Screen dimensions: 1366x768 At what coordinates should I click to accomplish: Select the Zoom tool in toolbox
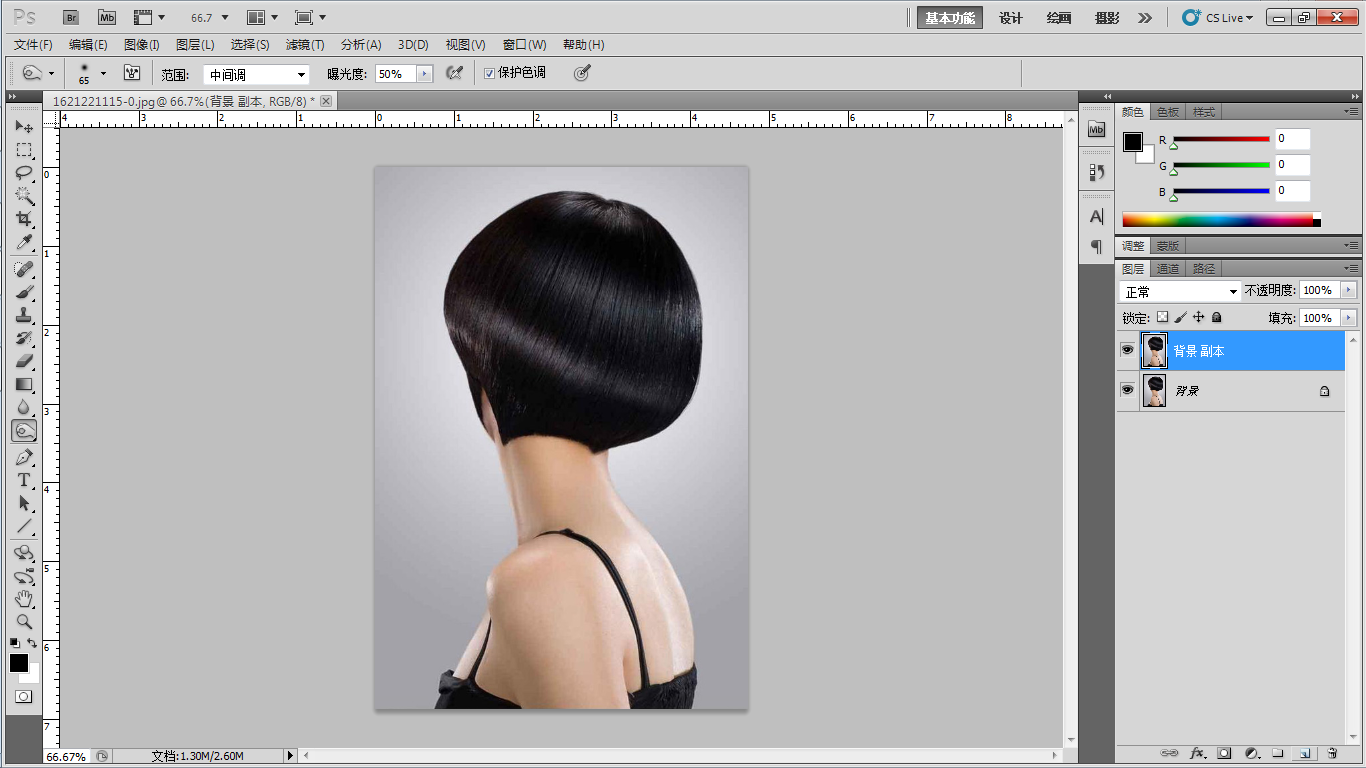pyautogui.click(x=24, y=621)
